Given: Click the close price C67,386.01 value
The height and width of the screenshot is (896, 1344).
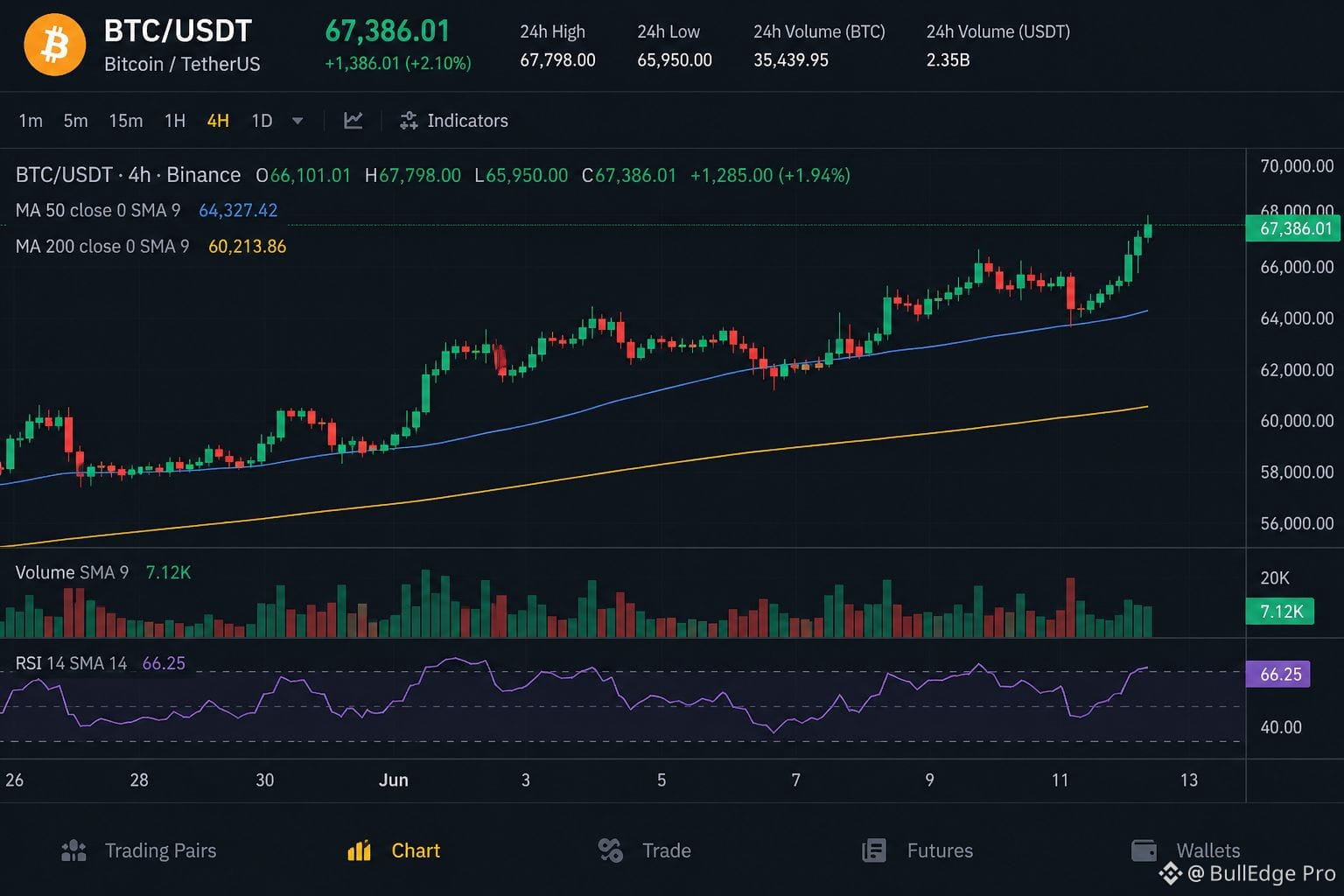Looking at the screenshot, I should 629,175.
